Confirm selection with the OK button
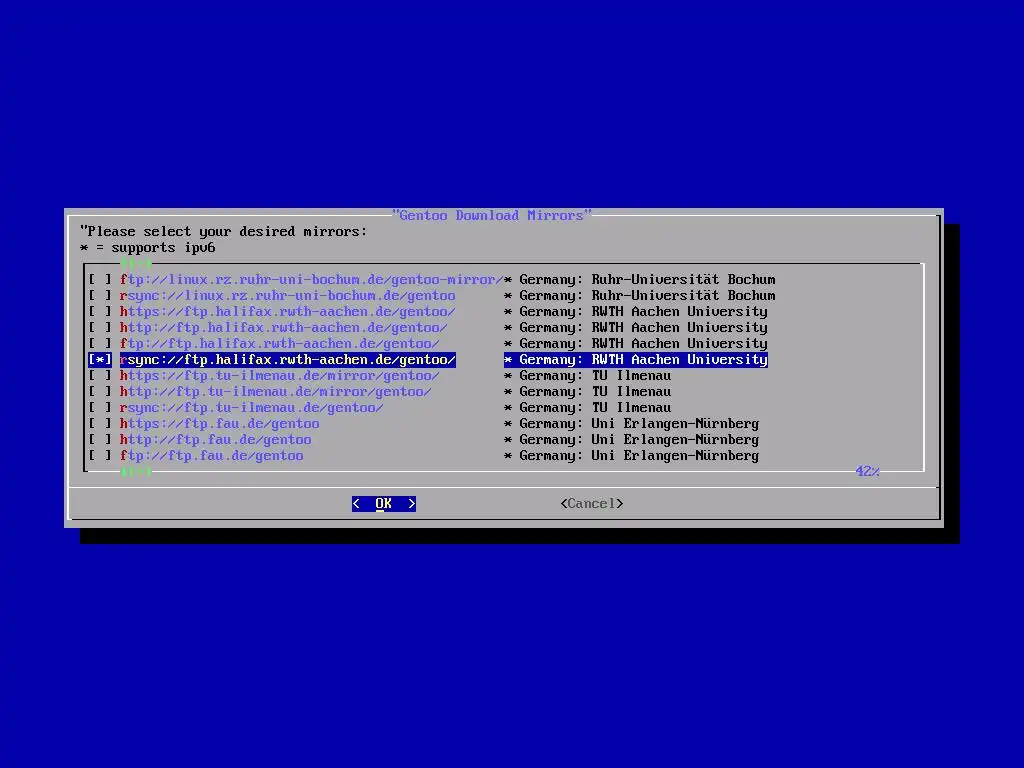Screen dimensions: 1024x768 click(x=384, y=504)
